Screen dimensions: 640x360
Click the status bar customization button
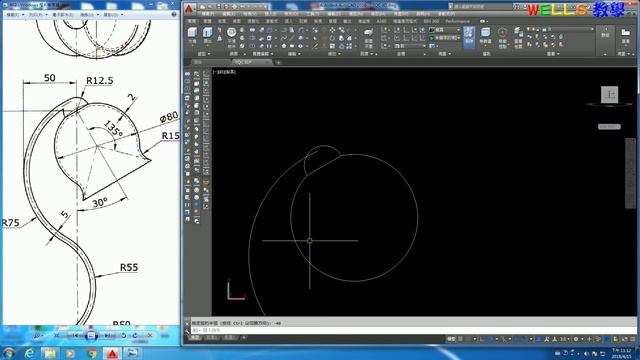pyautogui.click(x=632, y=339)
